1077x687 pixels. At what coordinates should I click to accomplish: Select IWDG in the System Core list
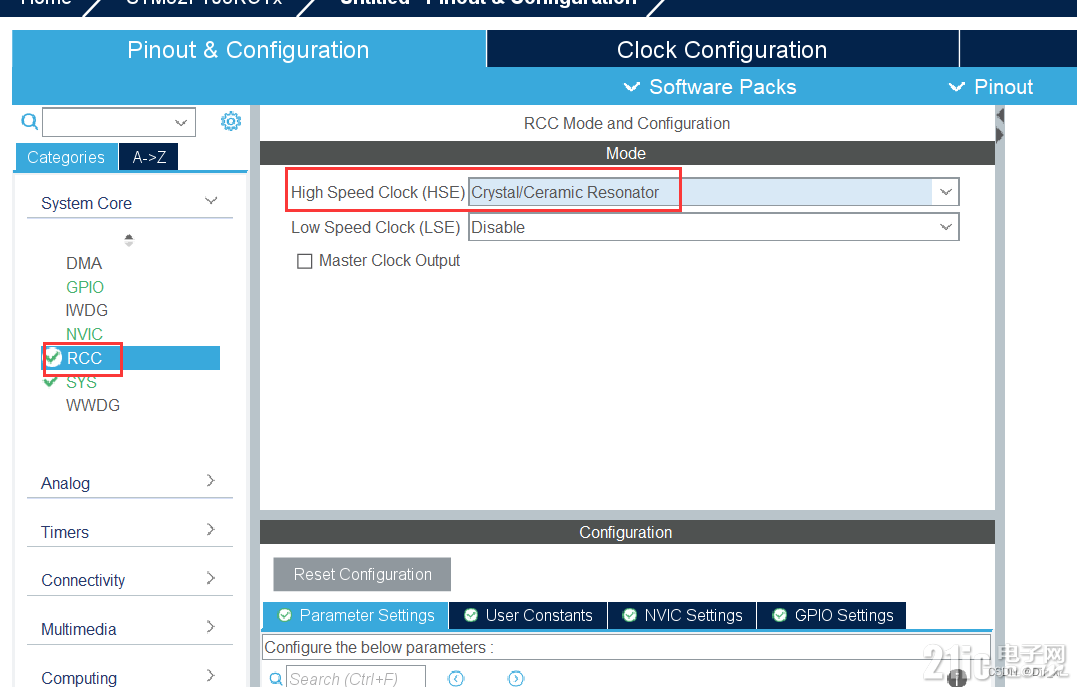coord(87,311)
